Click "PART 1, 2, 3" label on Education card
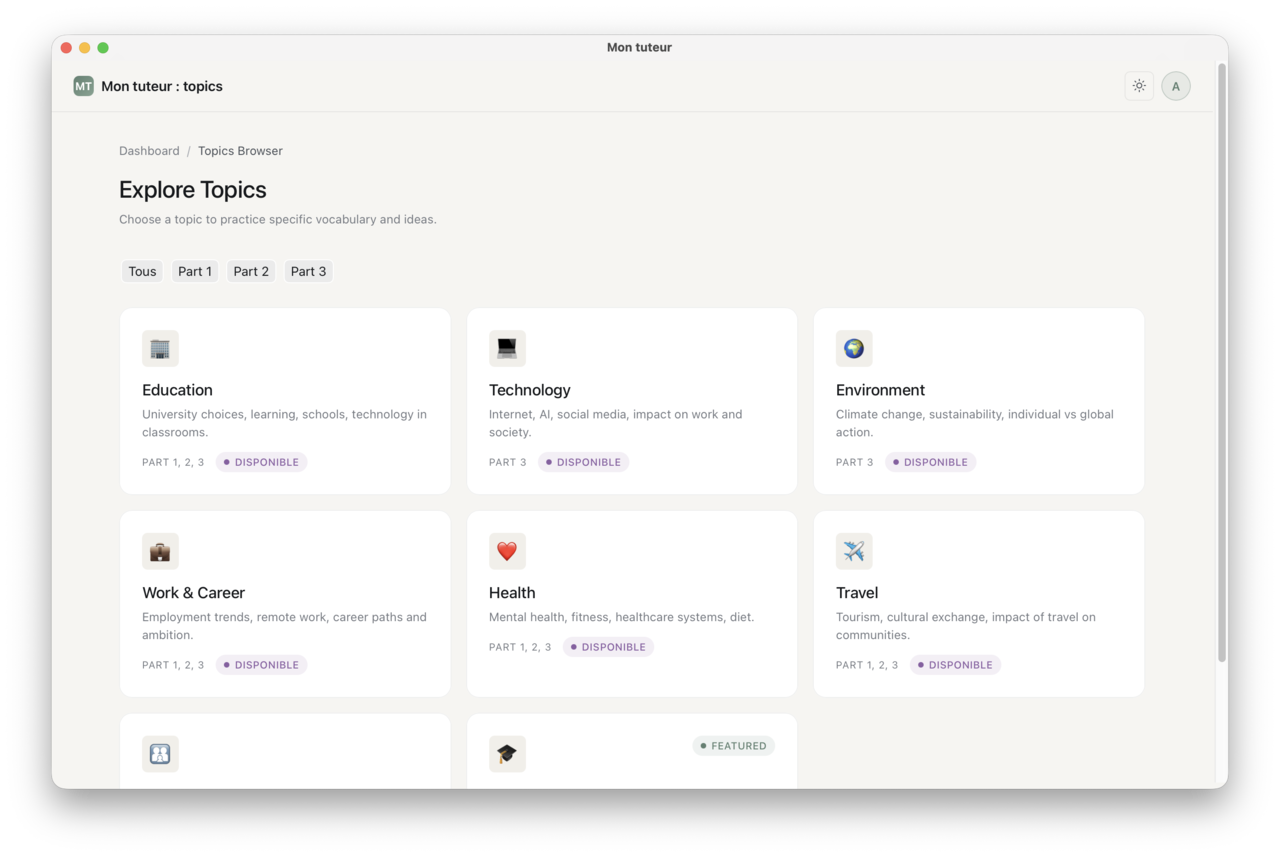Screen dimensions: 1280x857 click(173, 462)
